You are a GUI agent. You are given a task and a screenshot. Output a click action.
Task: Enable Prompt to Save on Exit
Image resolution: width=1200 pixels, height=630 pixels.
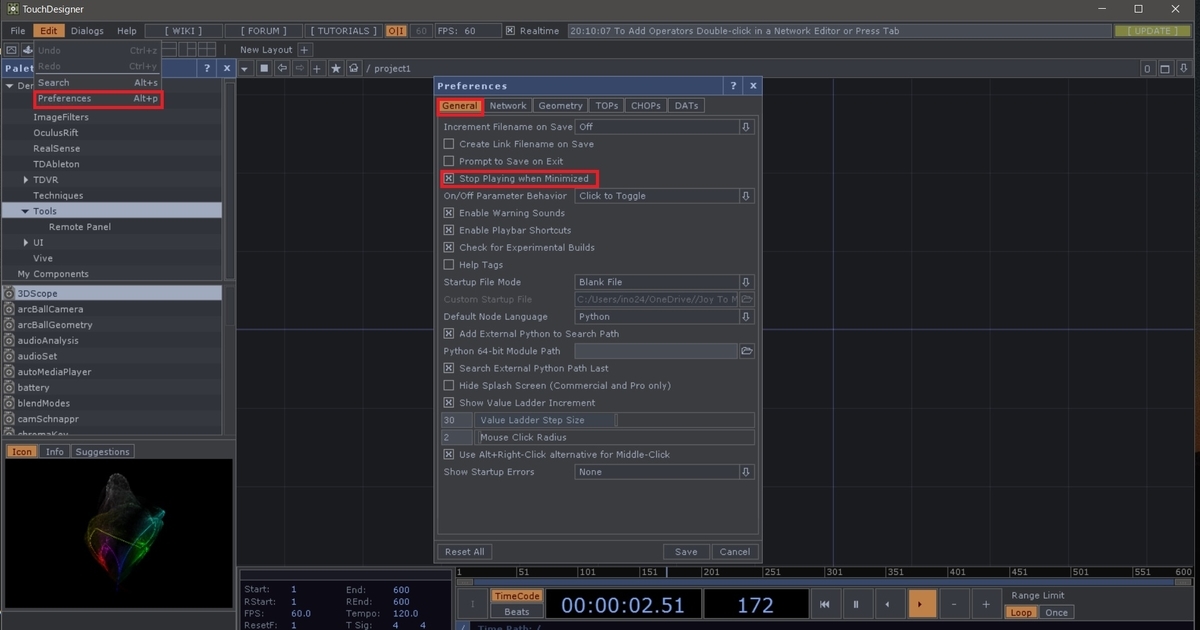coord(449,161)
